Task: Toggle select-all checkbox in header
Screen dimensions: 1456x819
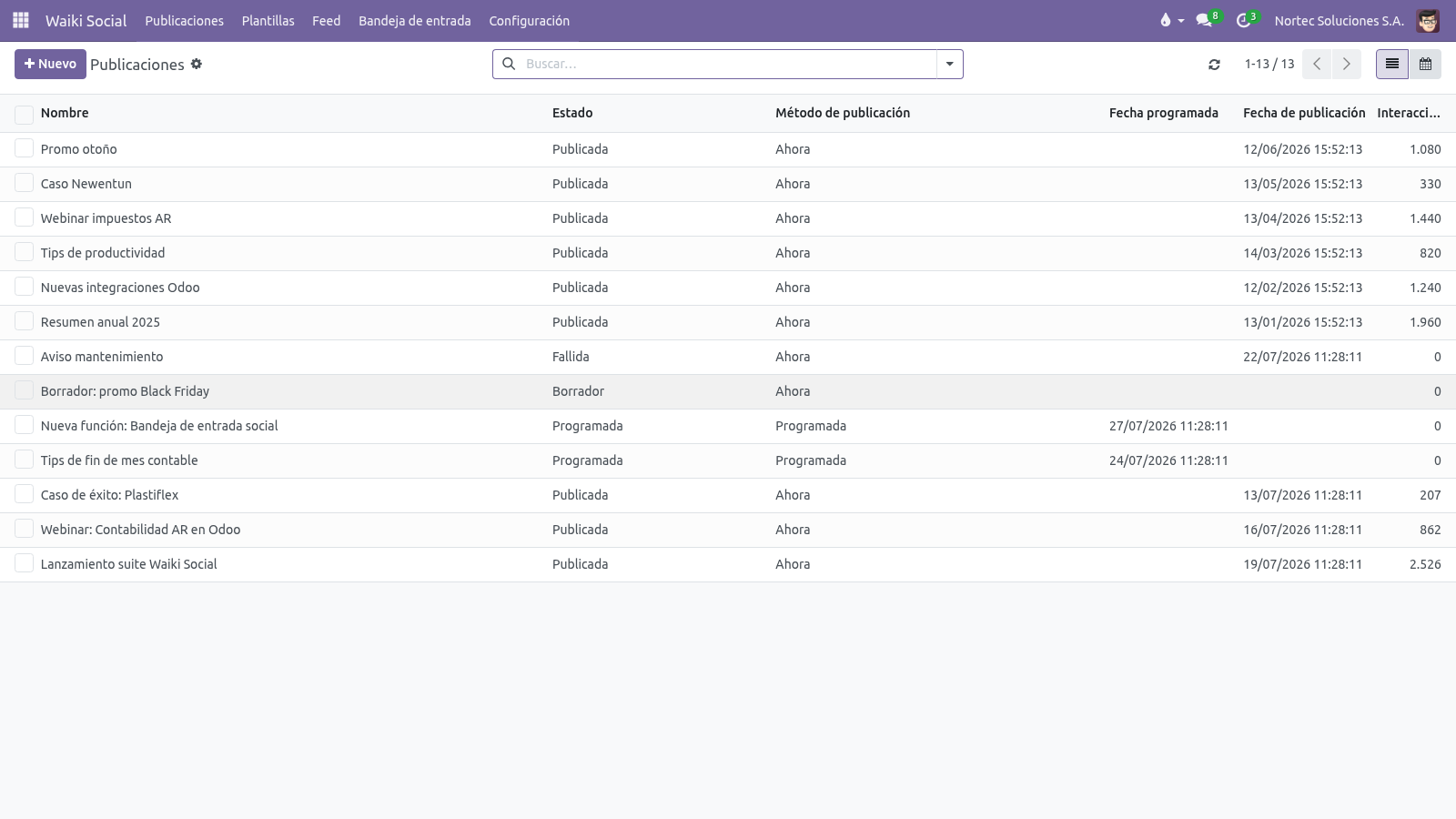Action: tap(24, 114)
